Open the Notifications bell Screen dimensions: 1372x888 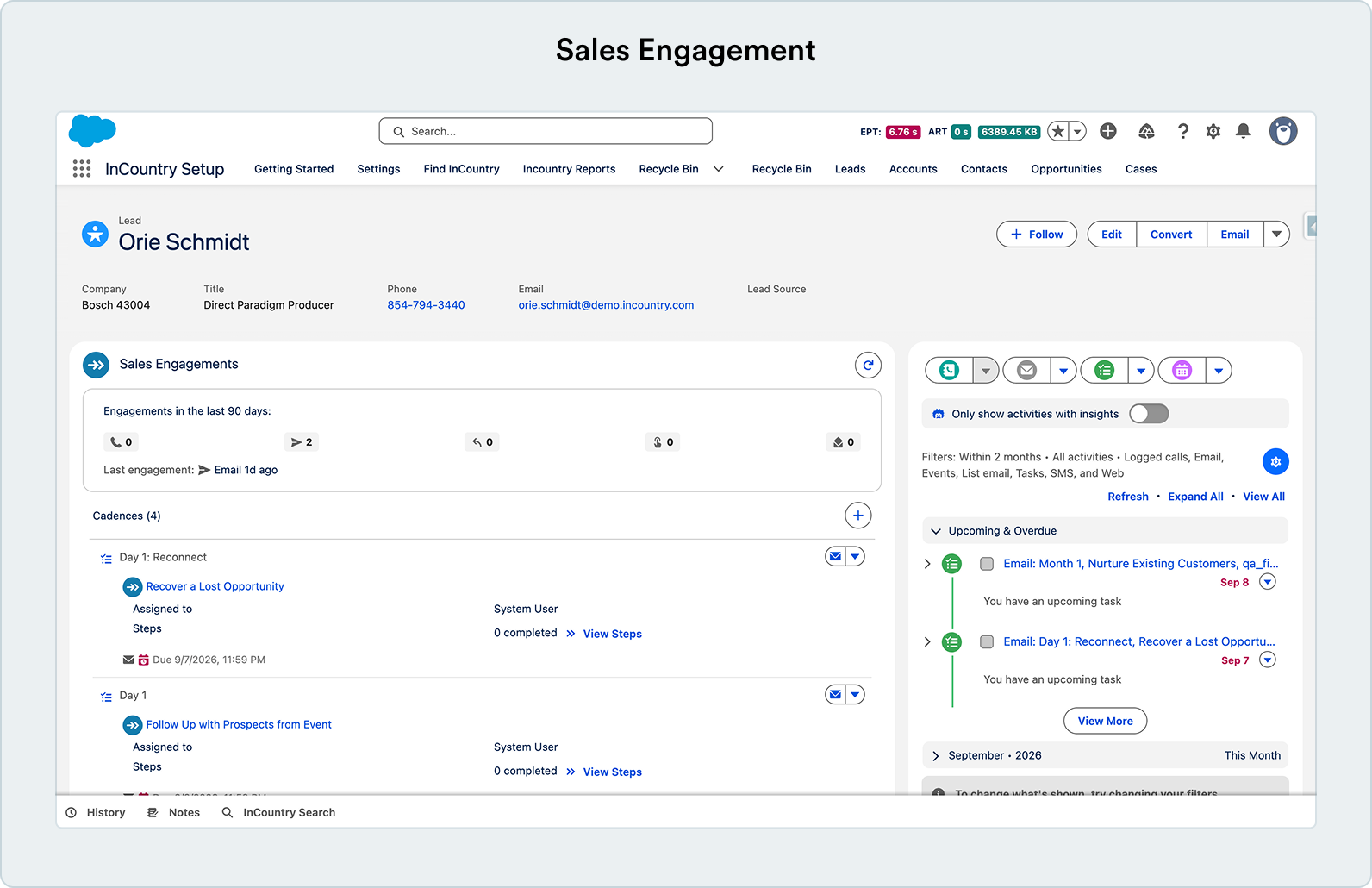tap(1244, 131)
